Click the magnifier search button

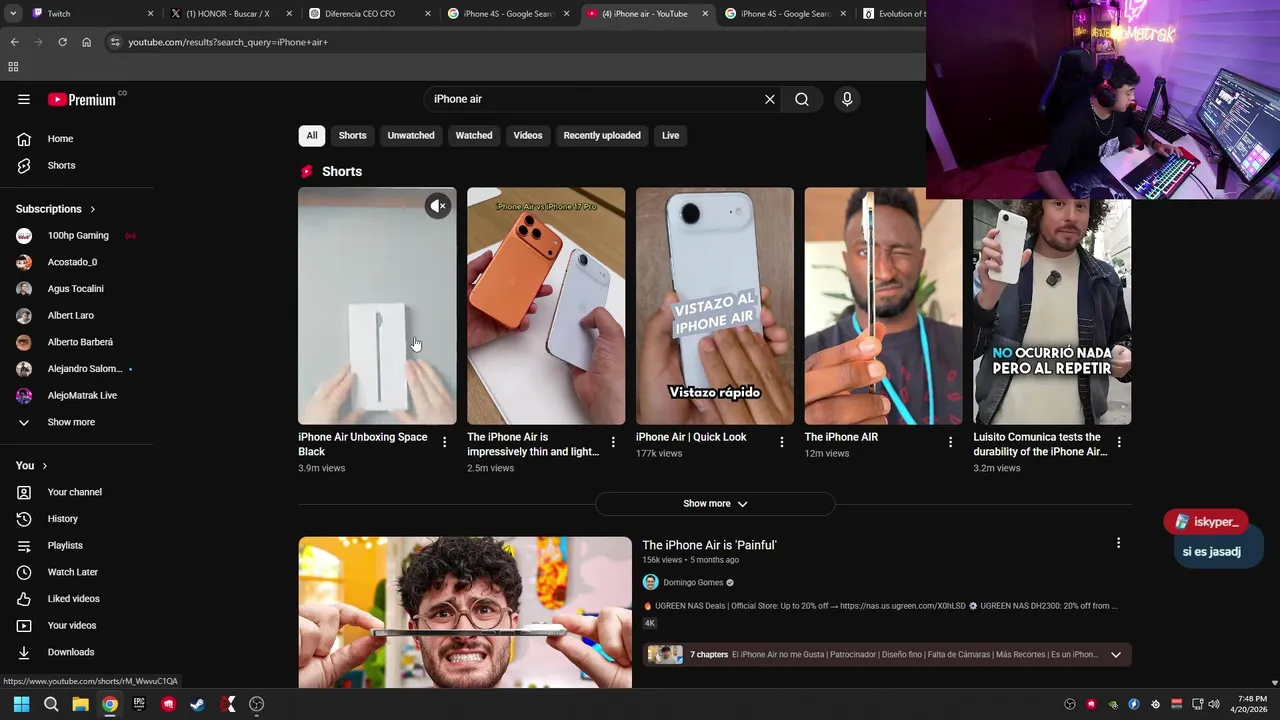(x=802, y=99)
